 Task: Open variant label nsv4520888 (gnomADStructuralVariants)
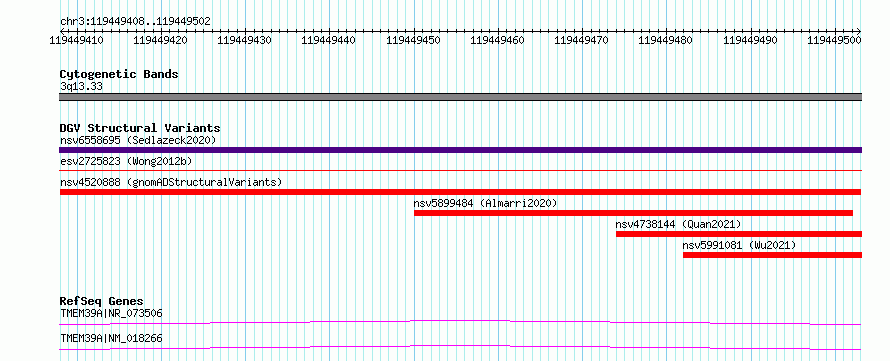(x=171, y=182)
